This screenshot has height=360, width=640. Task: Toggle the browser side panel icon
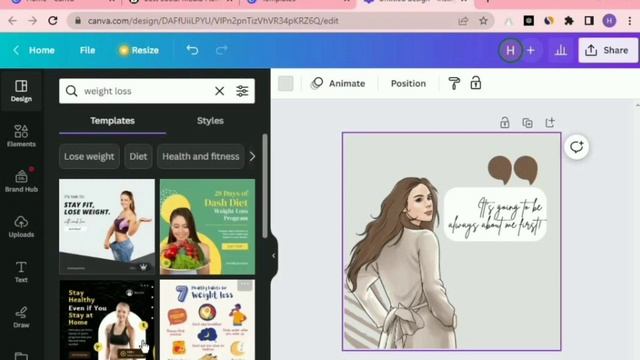coord(589,20)
